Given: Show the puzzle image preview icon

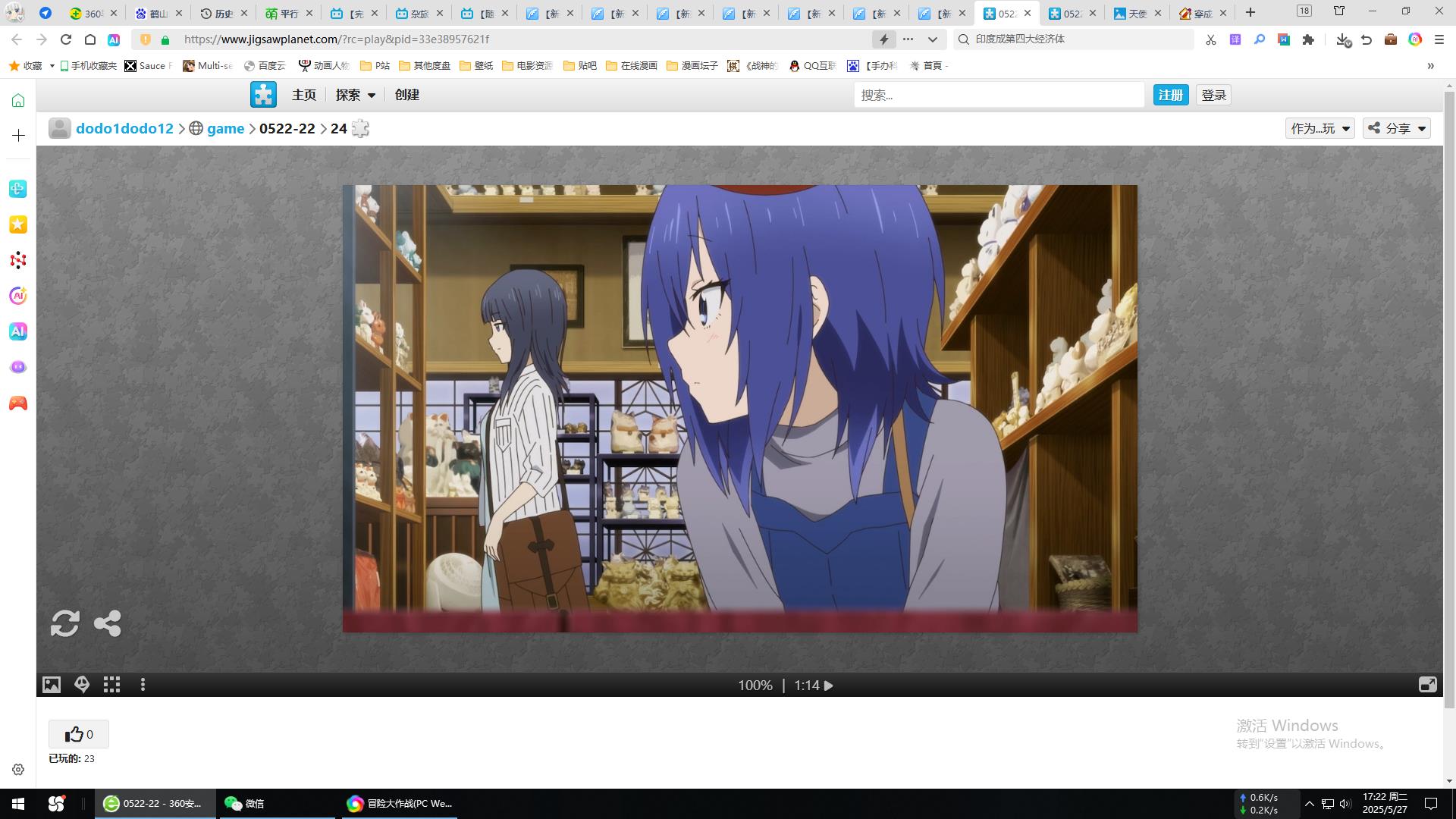Looking at the screenshot, I should click(x=52, y=685).
